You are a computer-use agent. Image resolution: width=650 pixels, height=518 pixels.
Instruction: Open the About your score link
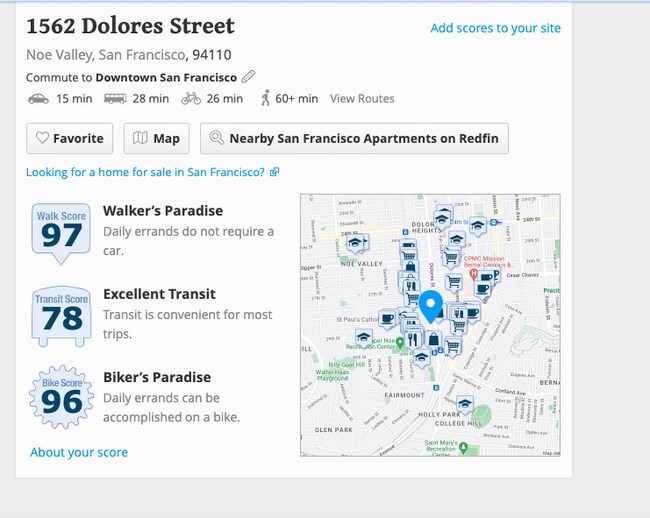79,452
